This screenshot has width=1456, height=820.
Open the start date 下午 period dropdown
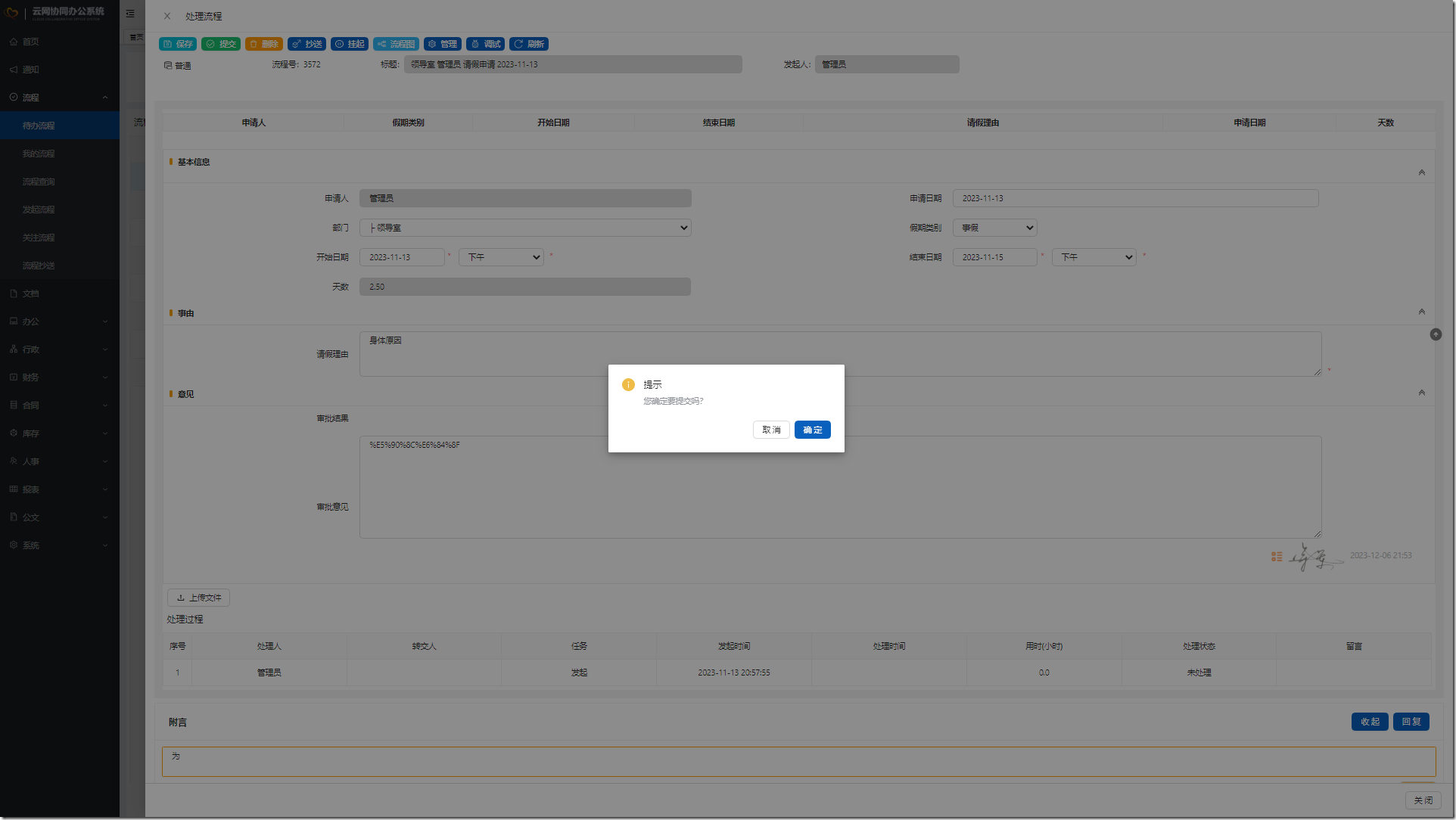tap(501, 257)
